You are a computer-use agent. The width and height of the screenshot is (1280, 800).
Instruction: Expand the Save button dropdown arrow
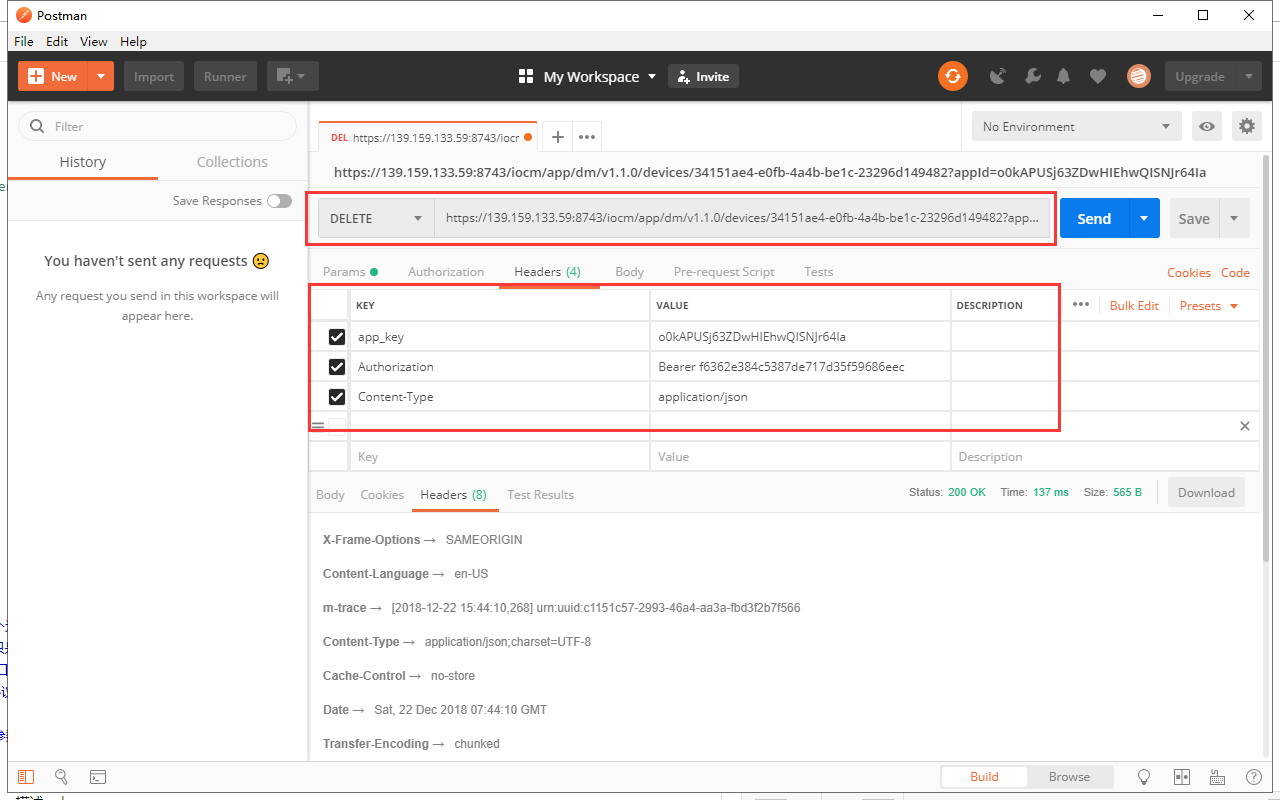click(1234, 219)
